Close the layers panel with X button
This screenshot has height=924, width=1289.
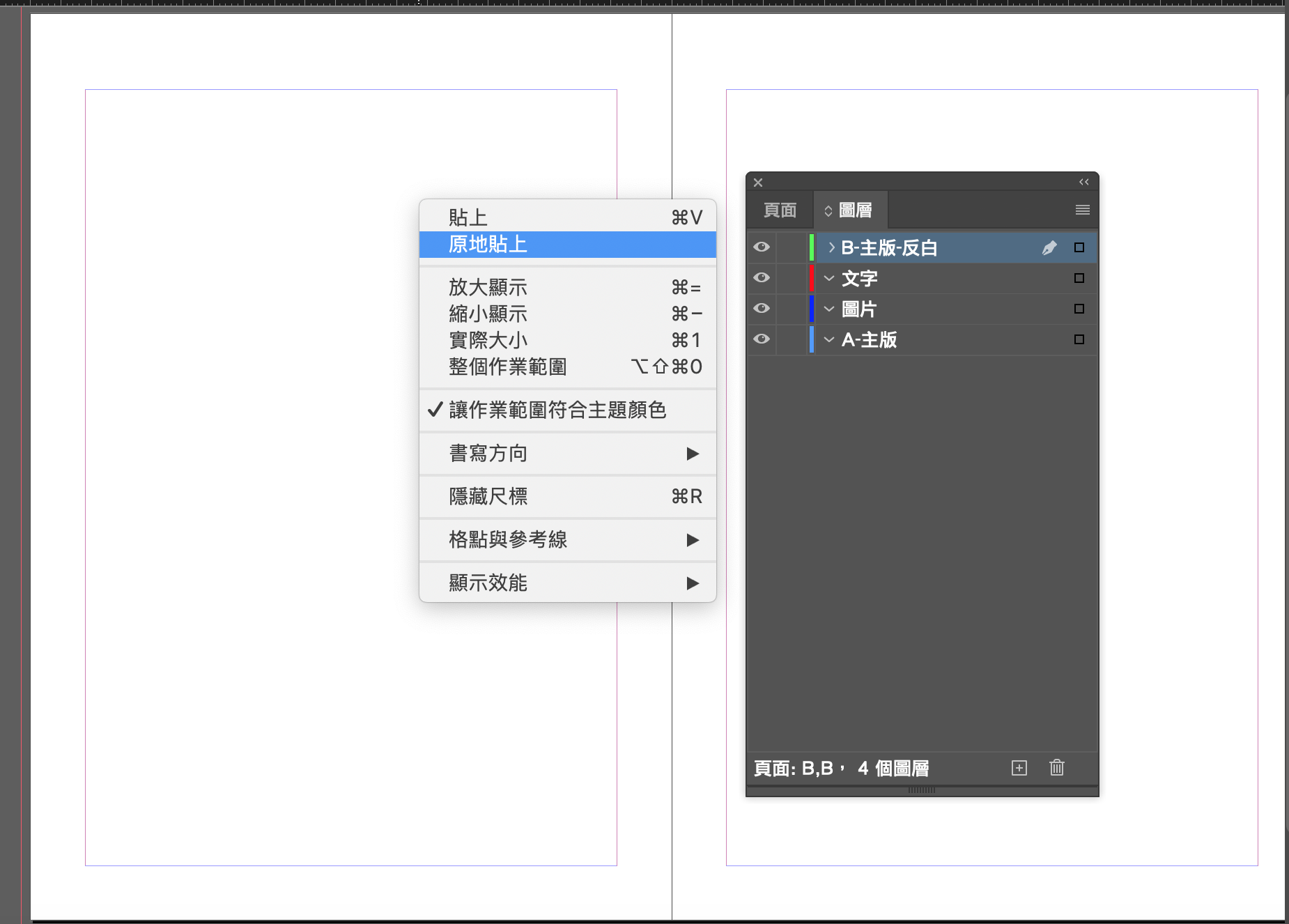point(758,183)
